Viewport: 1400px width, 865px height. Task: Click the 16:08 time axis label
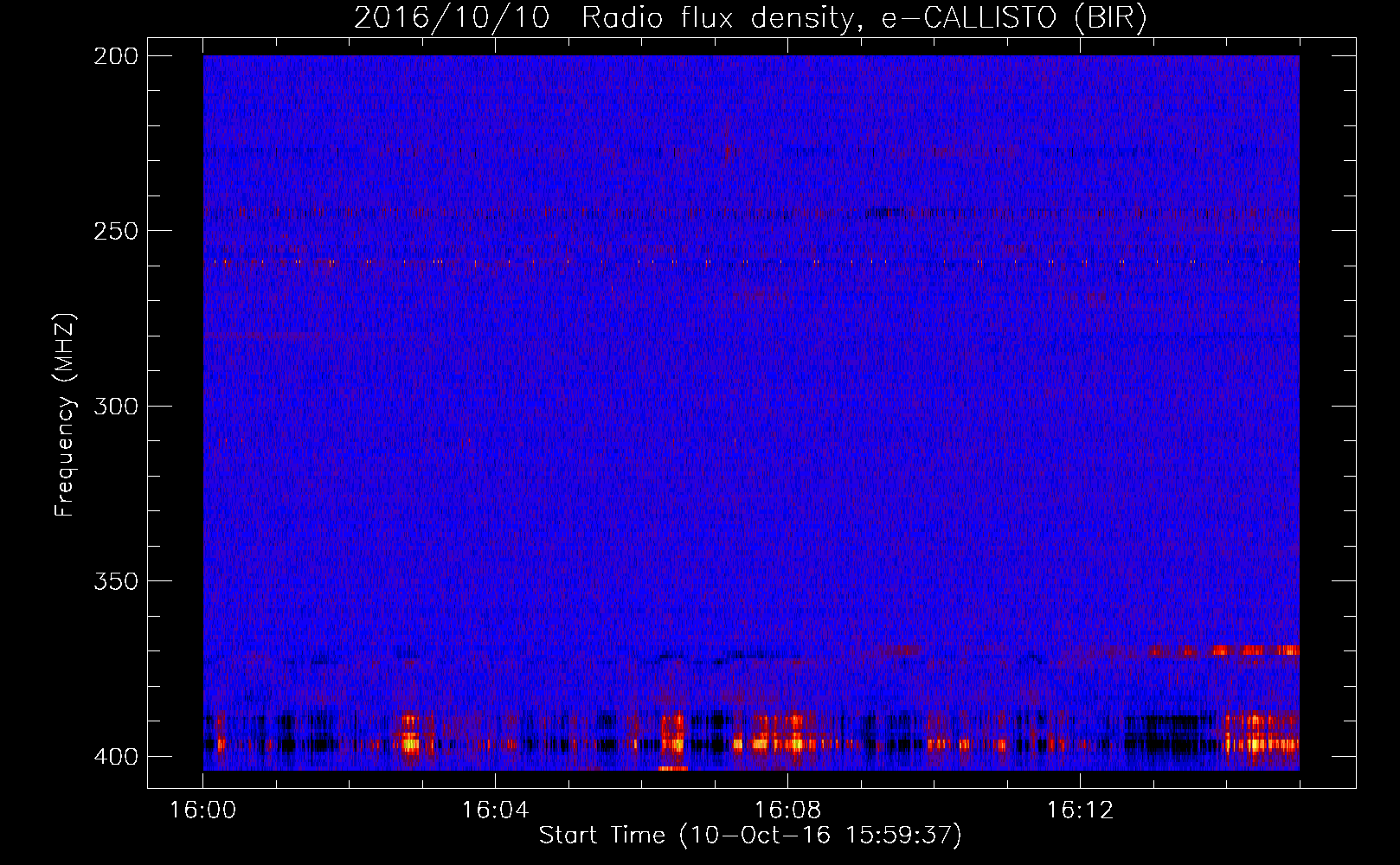(x=787, y=811)
